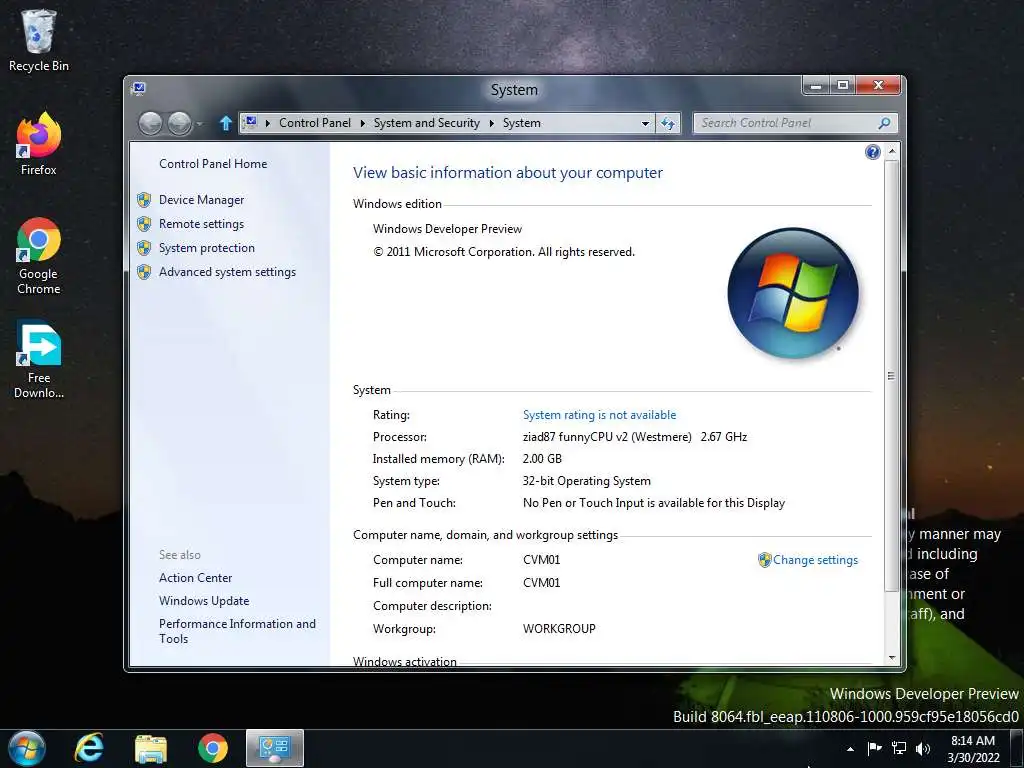Open the Google Chrome desktop shortcut
This screenshot has height=768, width=1024.
point(39,255)
